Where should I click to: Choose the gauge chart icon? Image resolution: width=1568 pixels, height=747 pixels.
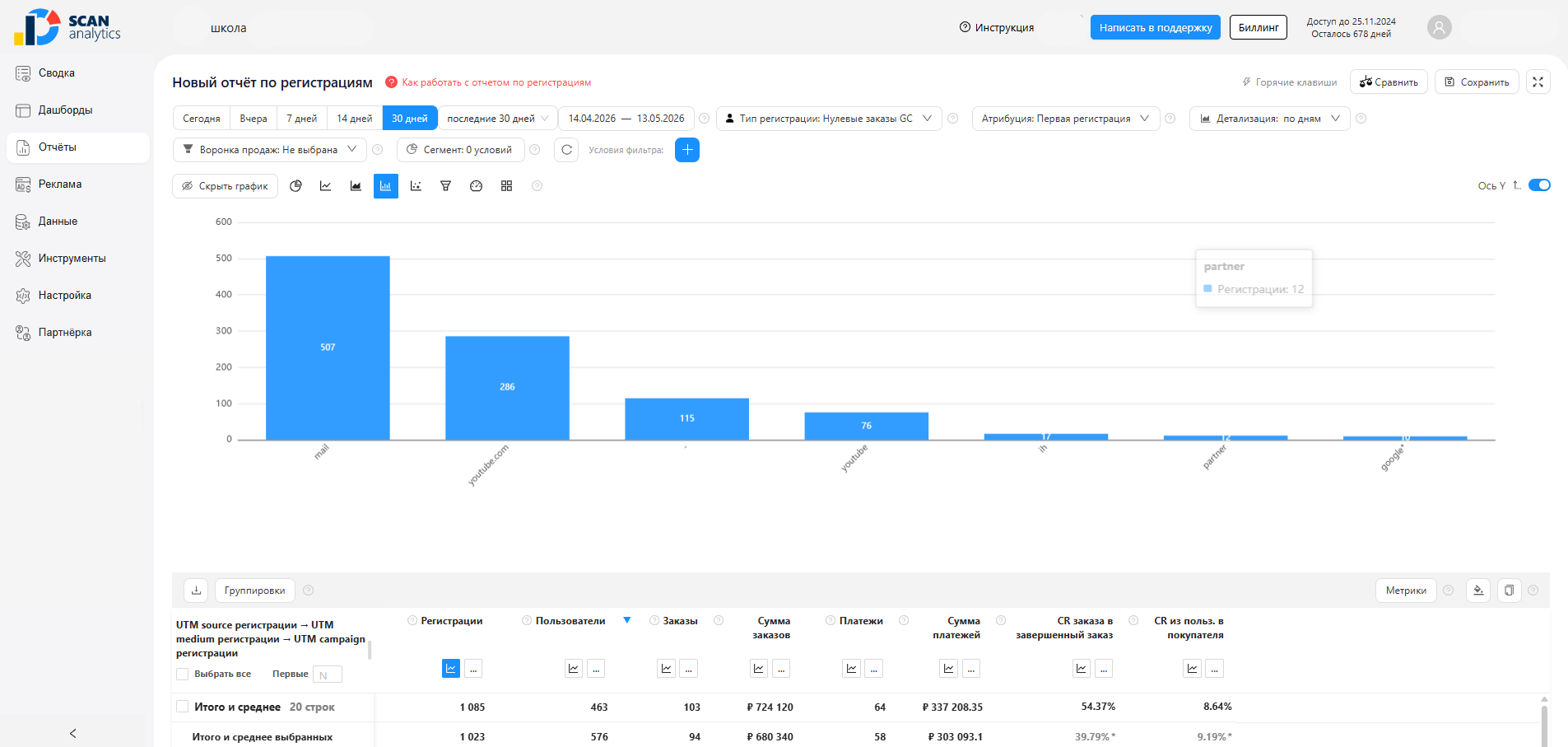click(x=476, y=186)
